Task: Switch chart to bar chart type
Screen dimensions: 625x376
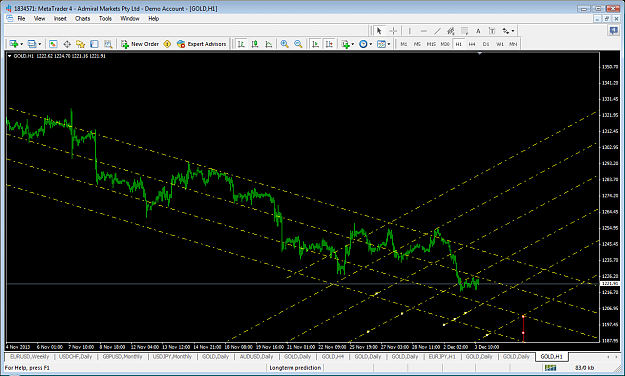Action: coord(241,44)
